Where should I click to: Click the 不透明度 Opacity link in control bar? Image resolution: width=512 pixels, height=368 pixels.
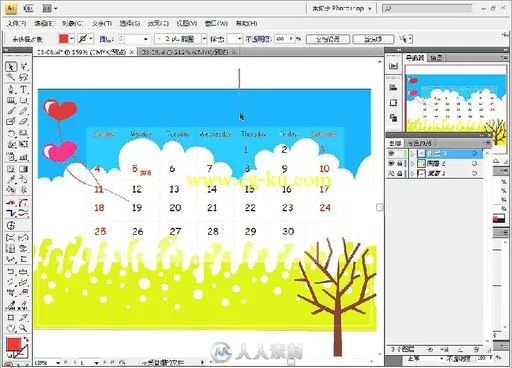(x=258, y=39)
